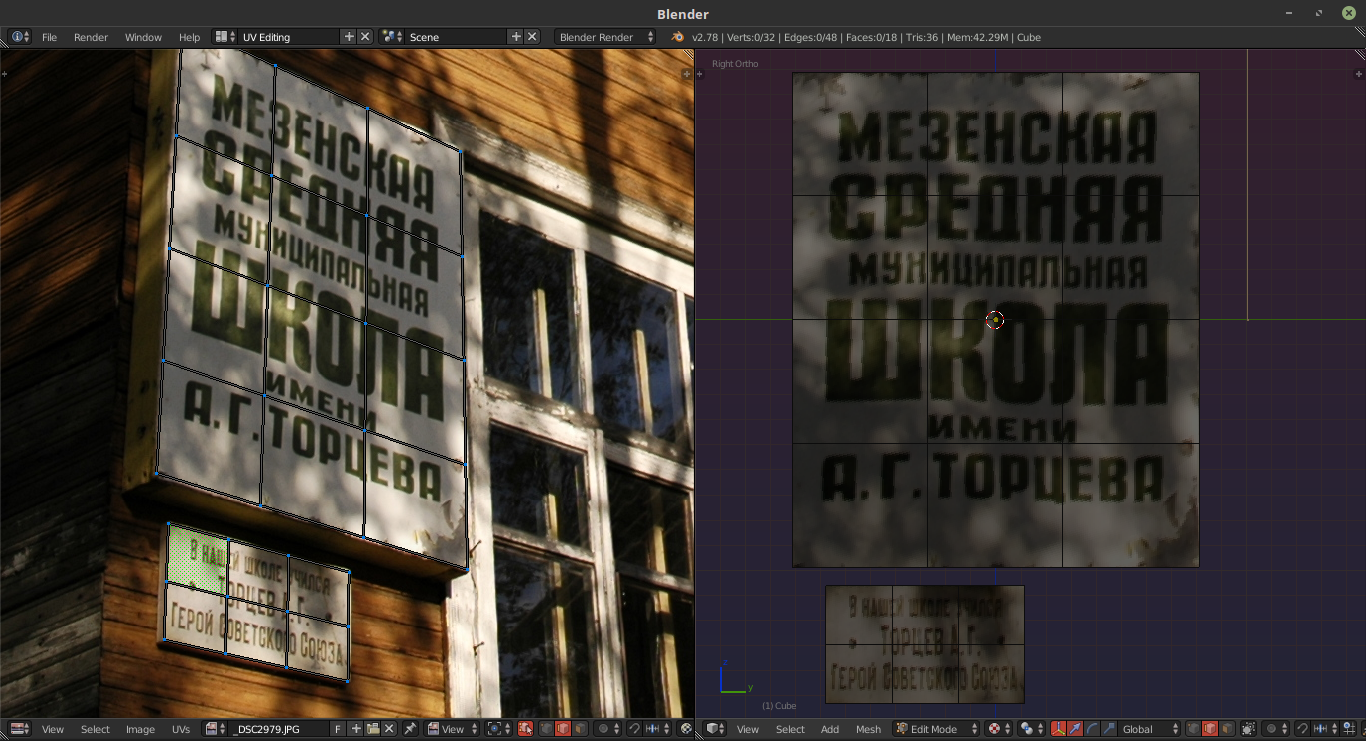This screenshot has height=741, width=1366.
Task: Open the Image menu
Action: click(x=140, y=729)
